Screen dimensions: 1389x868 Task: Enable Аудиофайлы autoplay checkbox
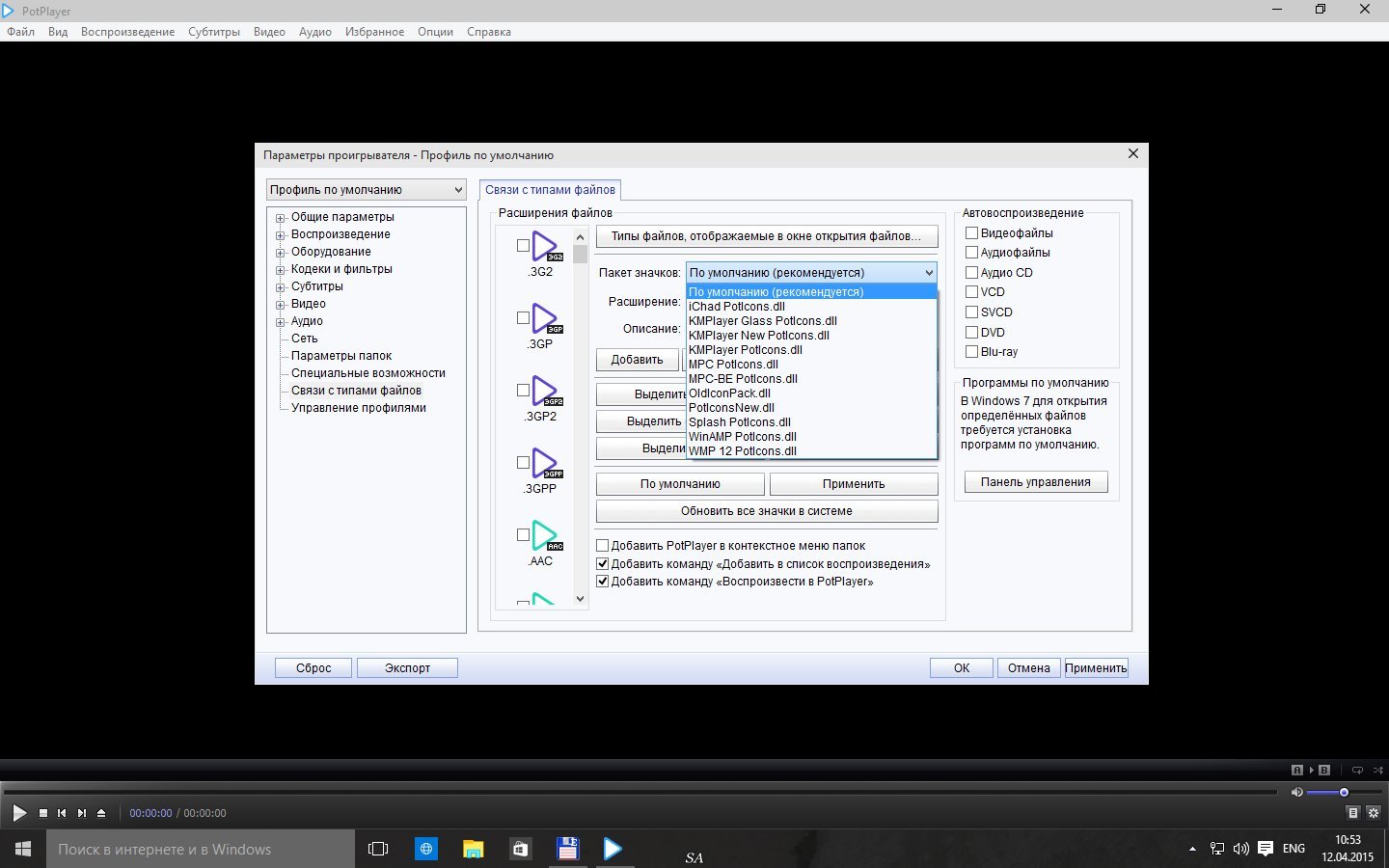coord(971,252)
